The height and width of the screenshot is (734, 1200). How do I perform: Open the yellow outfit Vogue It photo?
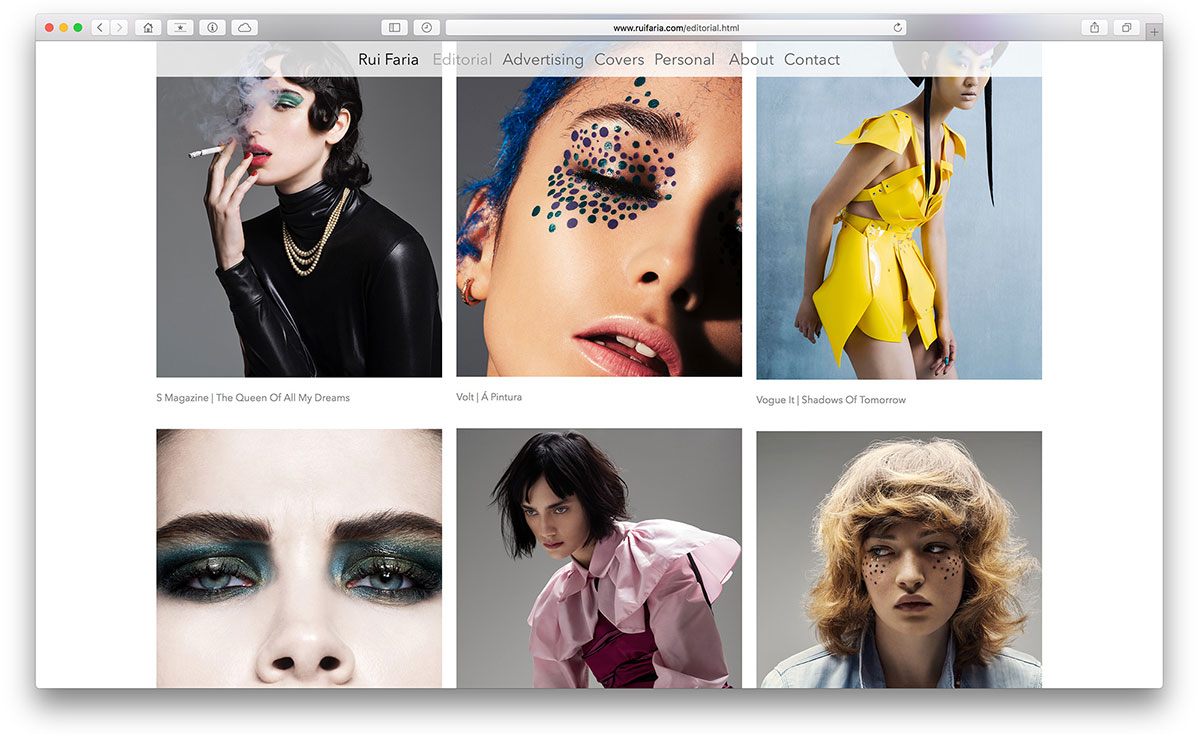point(898,230)
